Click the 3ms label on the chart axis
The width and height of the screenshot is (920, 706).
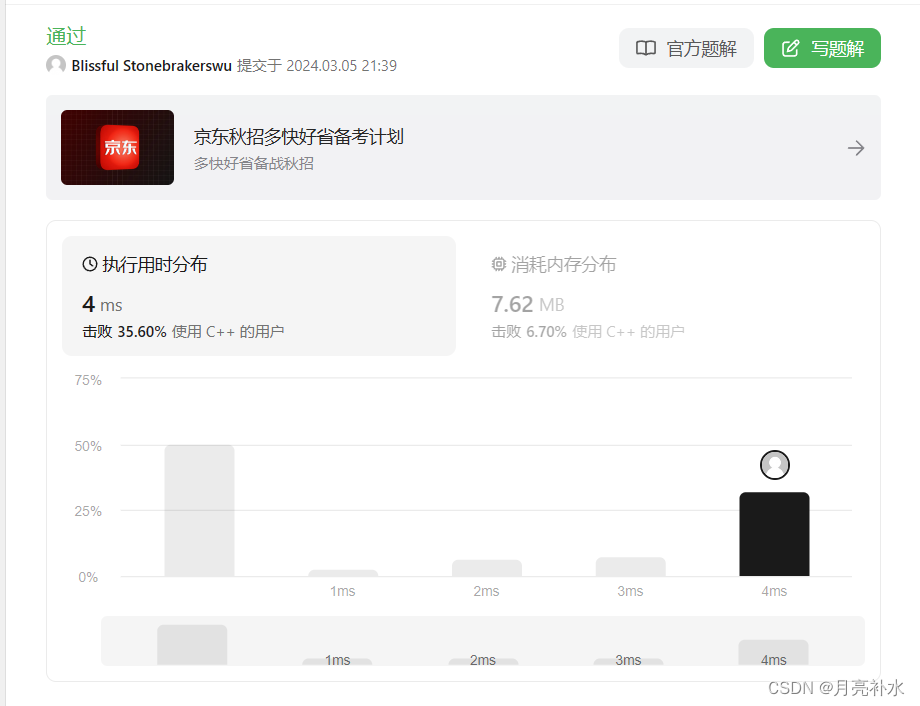[x=629, y=591]
